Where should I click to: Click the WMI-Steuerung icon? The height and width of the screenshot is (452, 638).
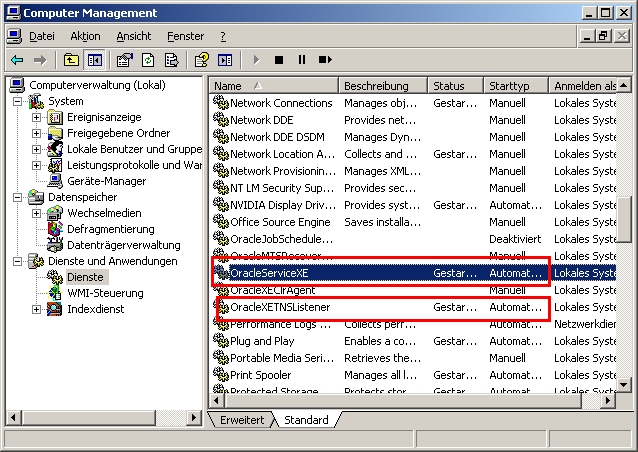pyautogui.click(x=55, y=293)
